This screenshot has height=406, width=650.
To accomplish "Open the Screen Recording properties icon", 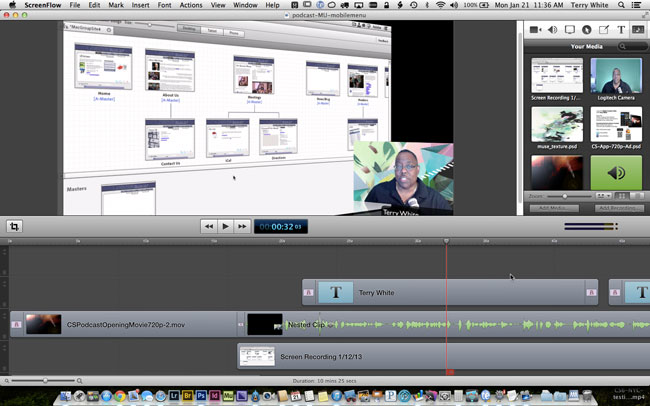I will click(570, 30).
